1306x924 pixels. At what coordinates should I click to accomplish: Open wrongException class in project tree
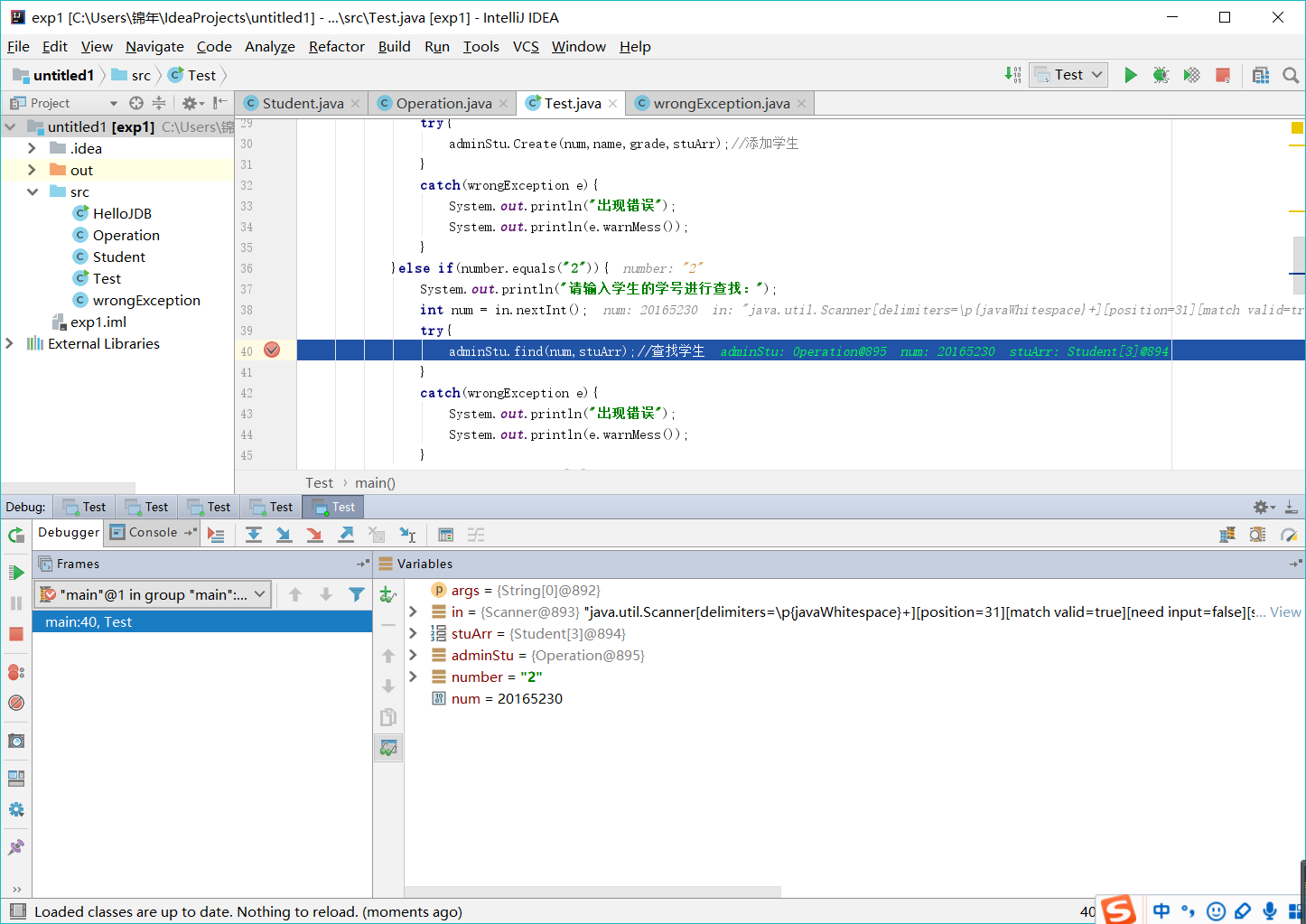click(146, 301)
